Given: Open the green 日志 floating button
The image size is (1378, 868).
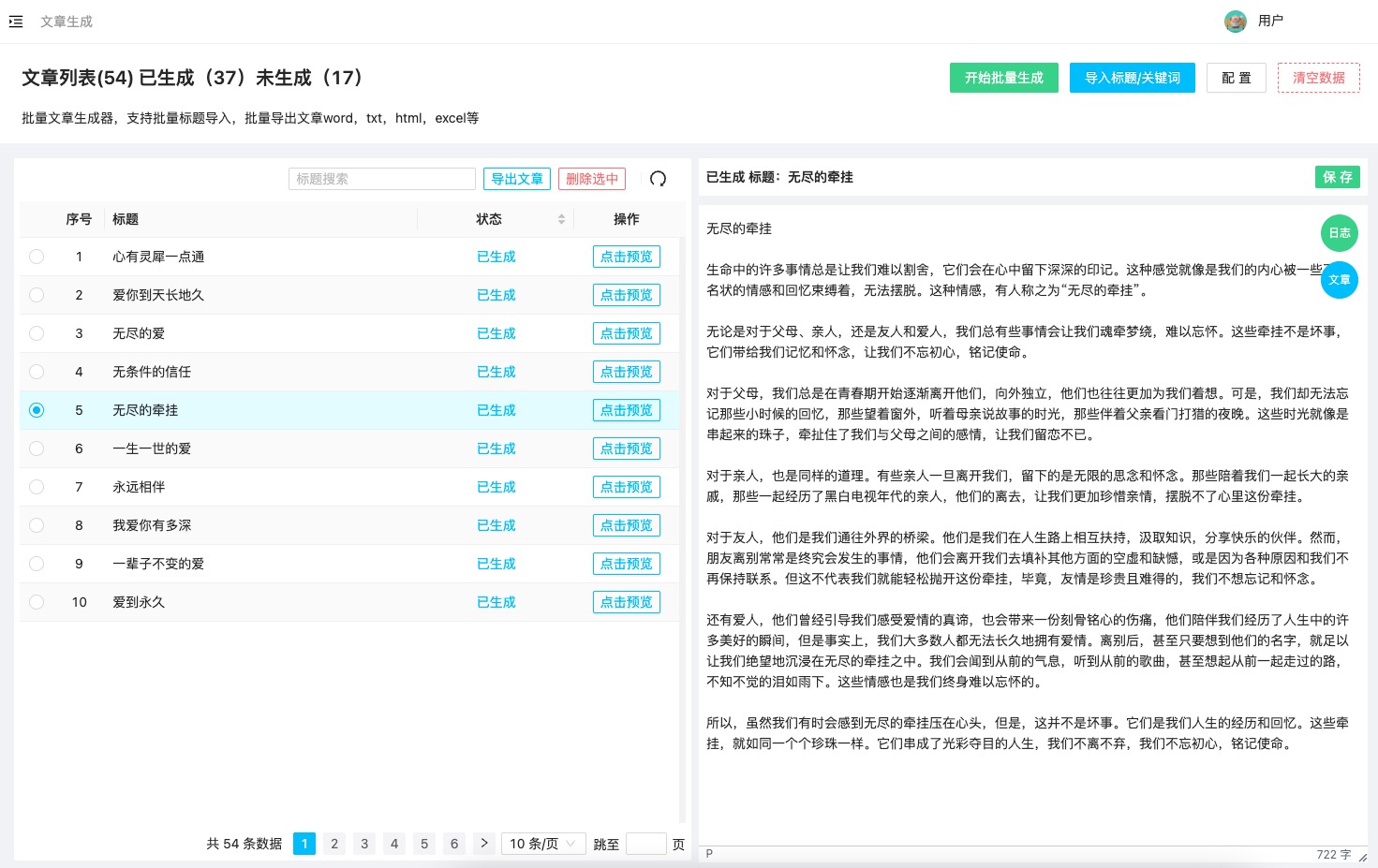Looking at the screenshot, I should pyautogui.click(x=1340, y=233).
